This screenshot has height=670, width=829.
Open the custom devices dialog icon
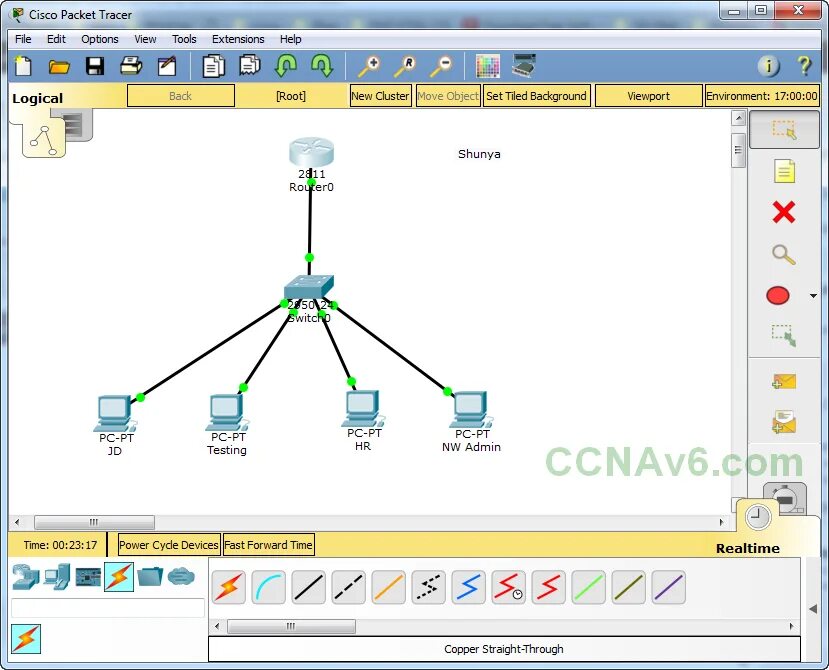[524, 66]
